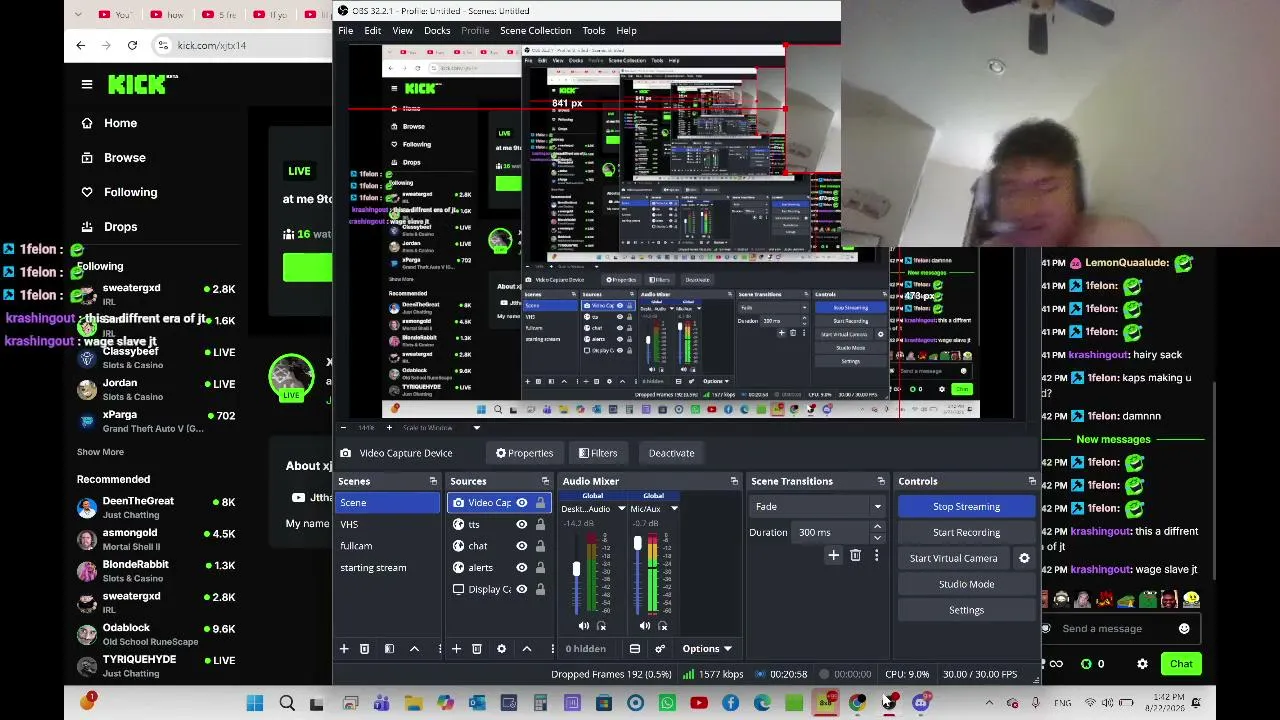Screen dimensions: 1280x720
Task: Open the Kick sidebar hamburger menu
Action: coord(87,84)
